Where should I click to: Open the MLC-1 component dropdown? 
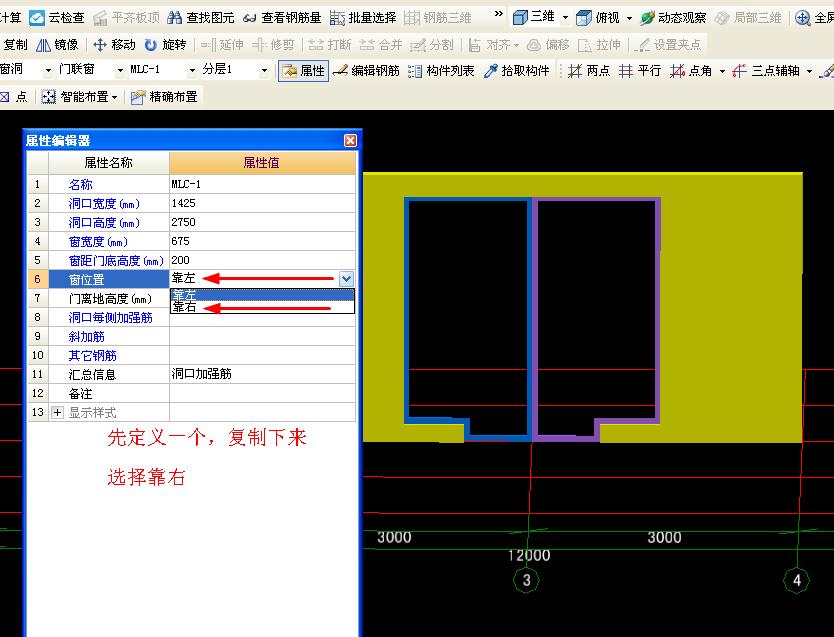pyautogui.click(x=192, y=71)
